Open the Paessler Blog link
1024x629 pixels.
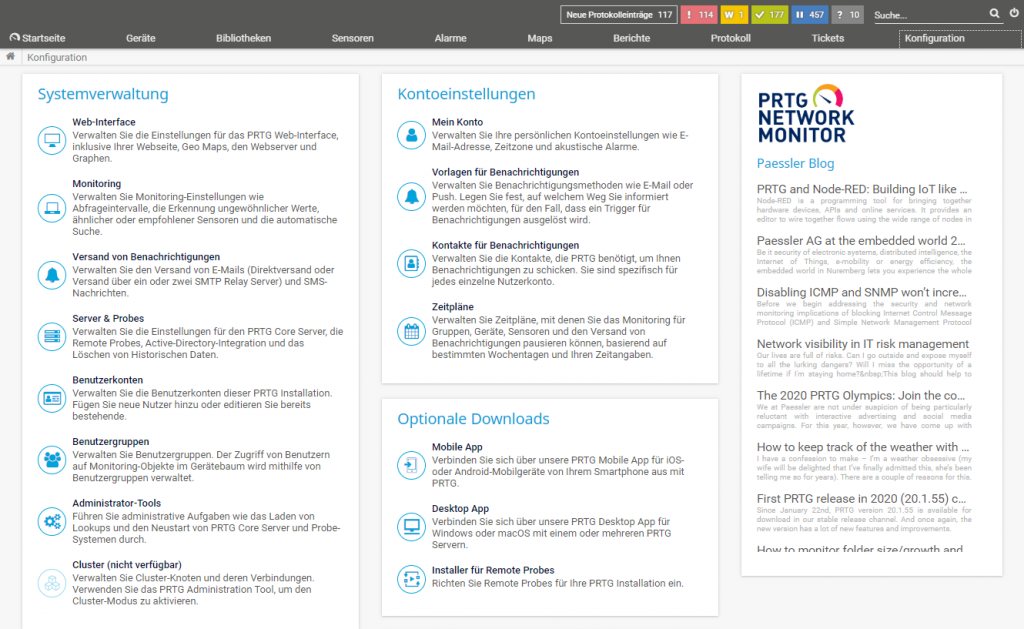tap(795, 163)
